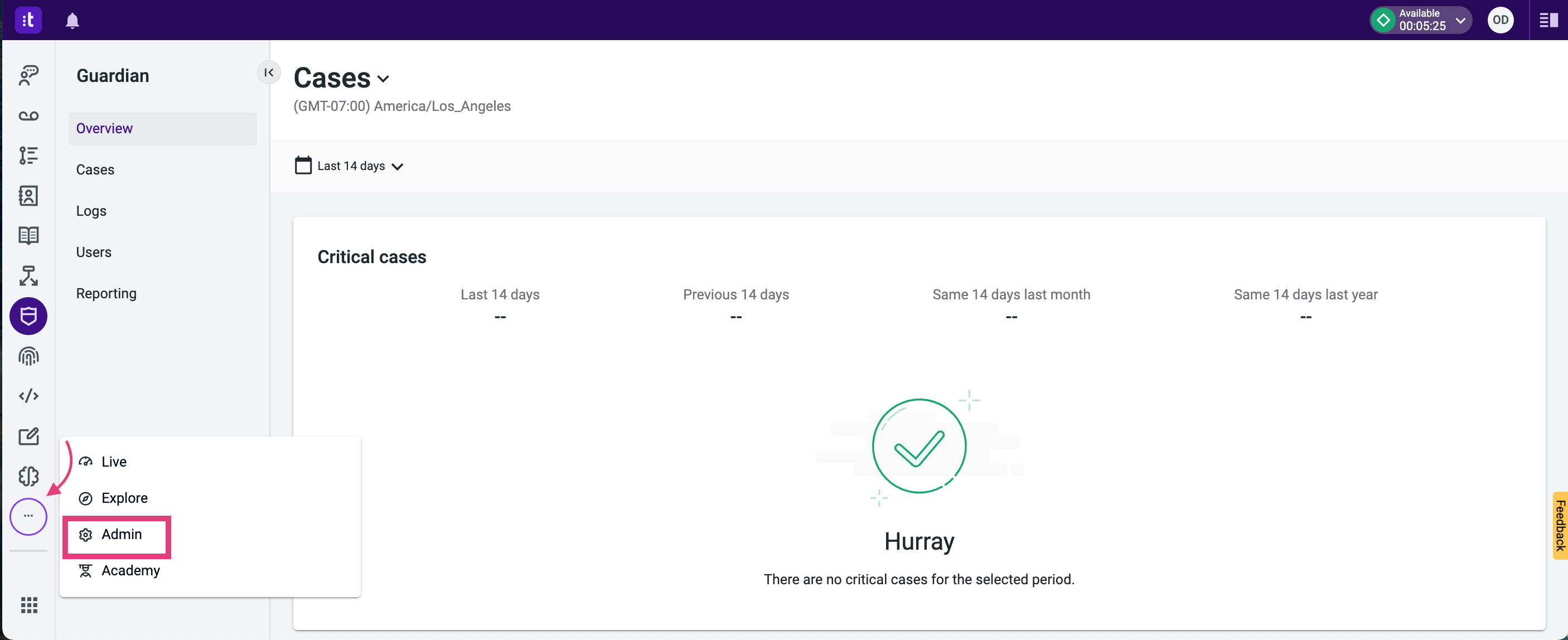Screen dimensions: 1568x640
Task: Open the fingerprint identity icon
Action: coord(28,356)
